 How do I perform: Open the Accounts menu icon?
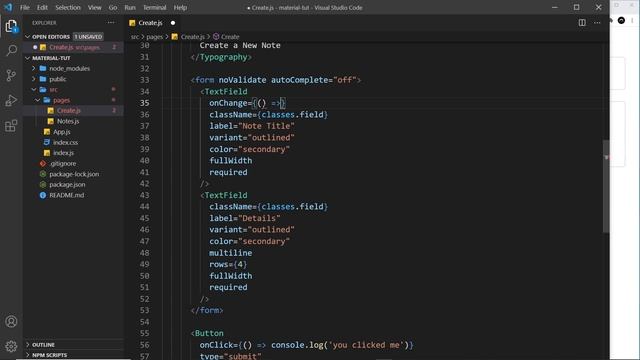(x=11, y=322)
